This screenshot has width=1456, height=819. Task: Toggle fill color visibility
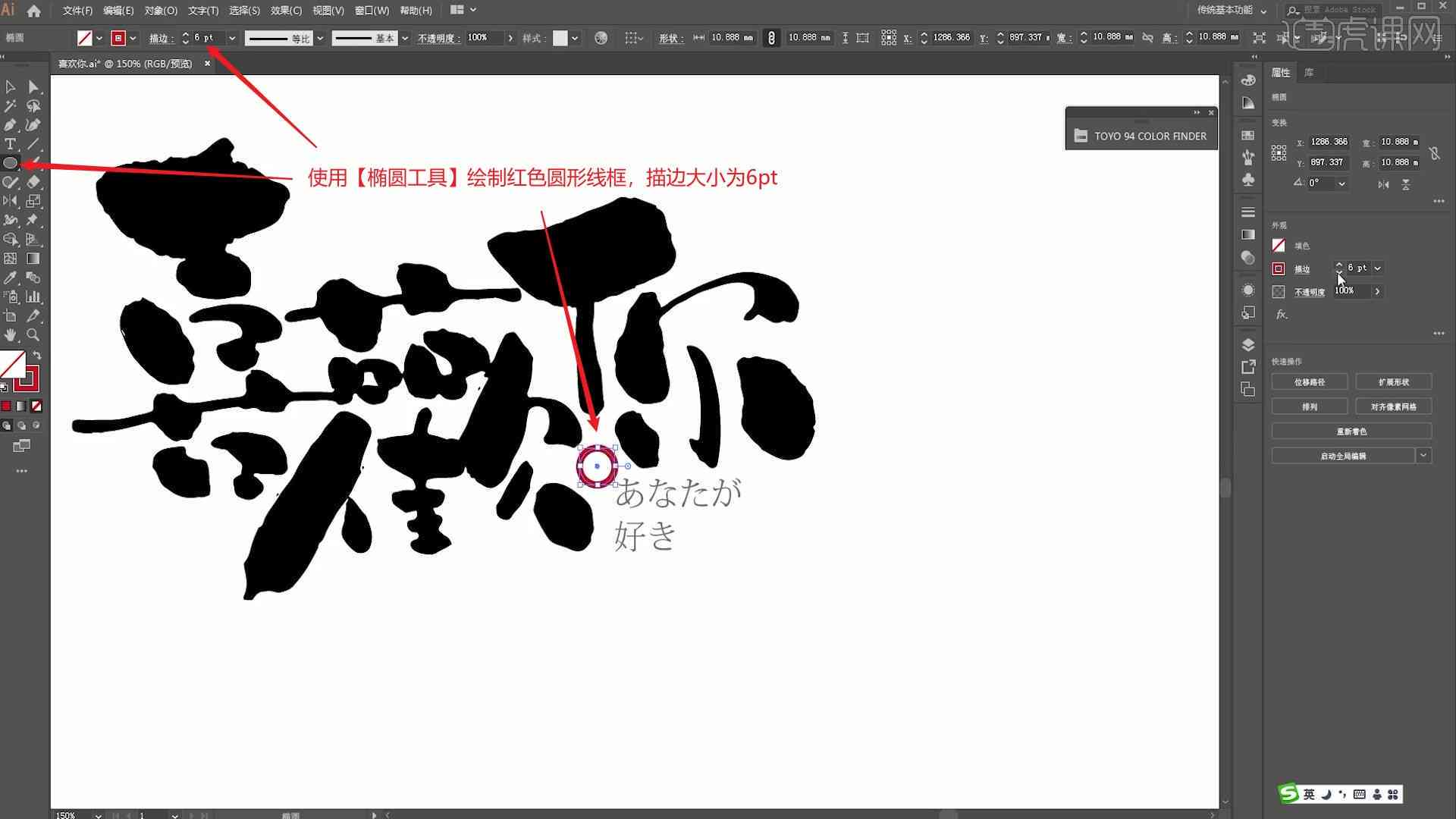(1279, 245)
